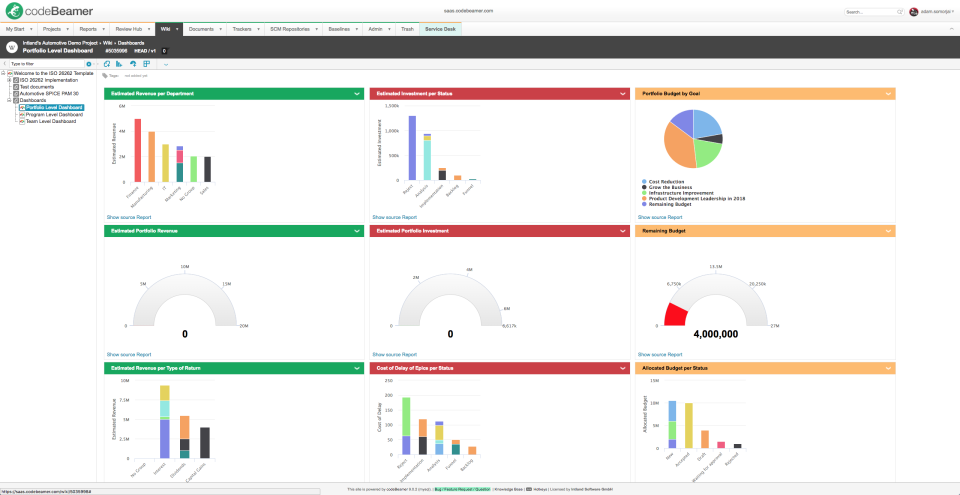Open Estimated Revenue per Department widget menu
Image resolution: width=960 pixels, height=495 pixels.
click(x=357, y=94)
